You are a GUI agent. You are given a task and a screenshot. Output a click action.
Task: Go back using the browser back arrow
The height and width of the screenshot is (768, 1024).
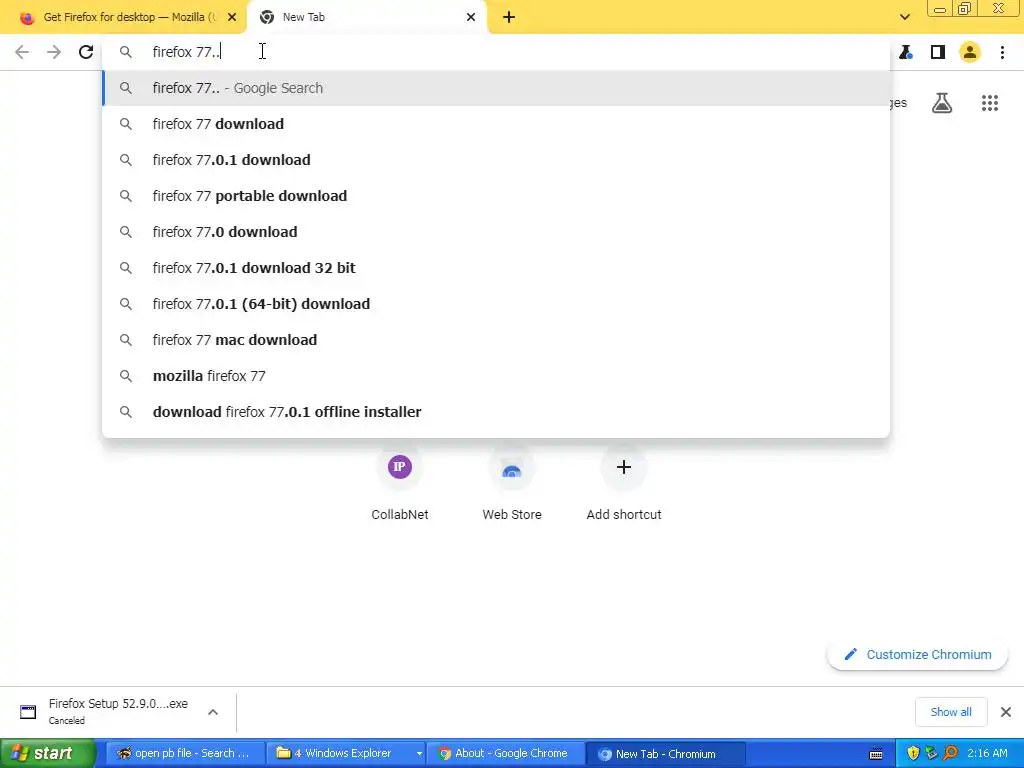(x=22, y=52)
